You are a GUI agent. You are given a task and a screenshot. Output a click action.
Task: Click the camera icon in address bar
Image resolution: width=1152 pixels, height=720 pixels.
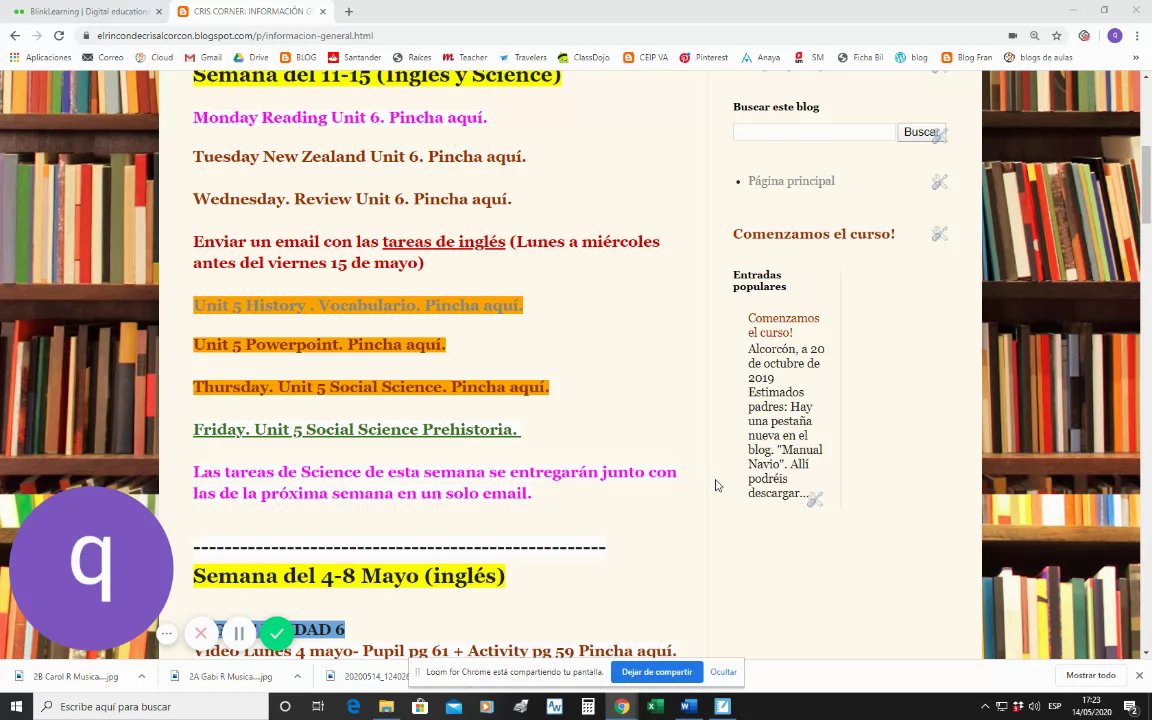[1012, 35]
